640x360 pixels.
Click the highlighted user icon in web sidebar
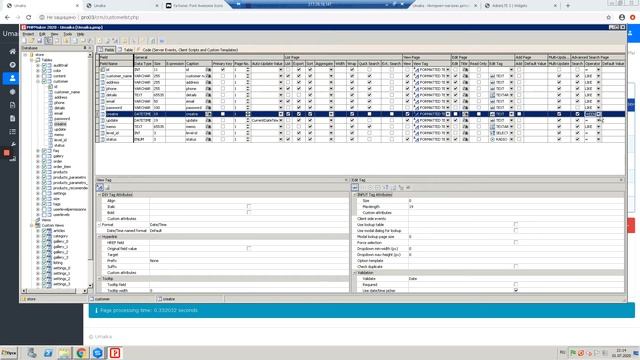(12, 78)
